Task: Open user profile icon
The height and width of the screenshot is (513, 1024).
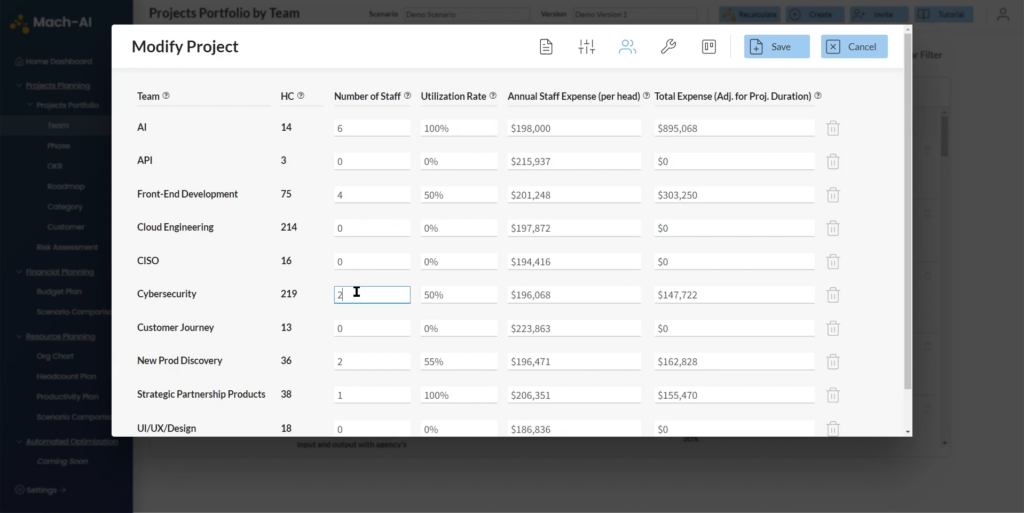Action: [1002, 14]
